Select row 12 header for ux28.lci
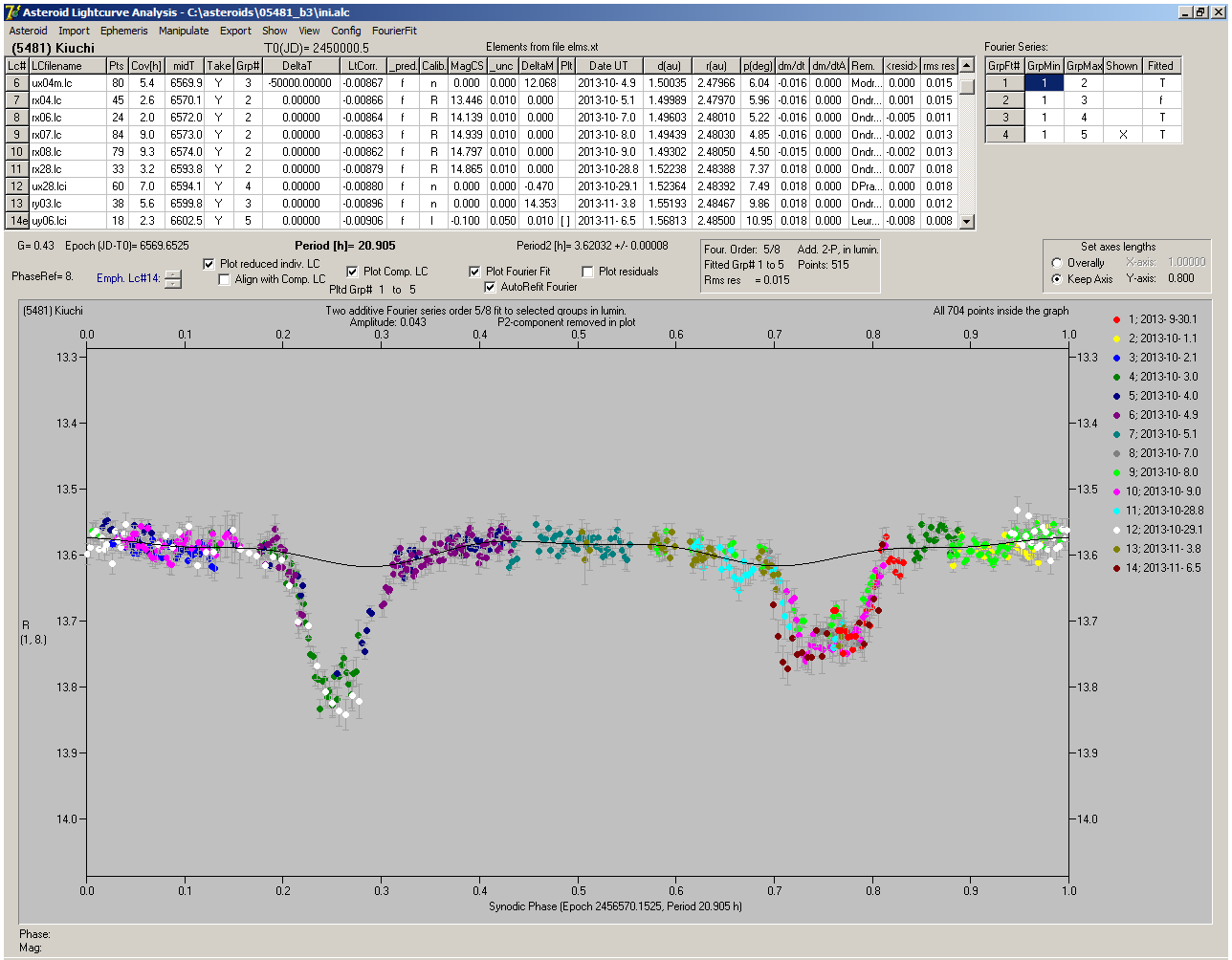 click(17, 186)
